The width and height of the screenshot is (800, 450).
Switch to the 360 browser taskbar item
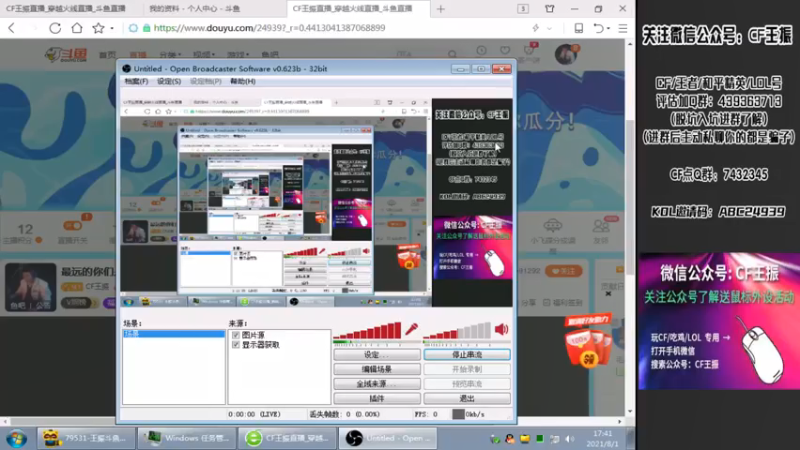287,438
